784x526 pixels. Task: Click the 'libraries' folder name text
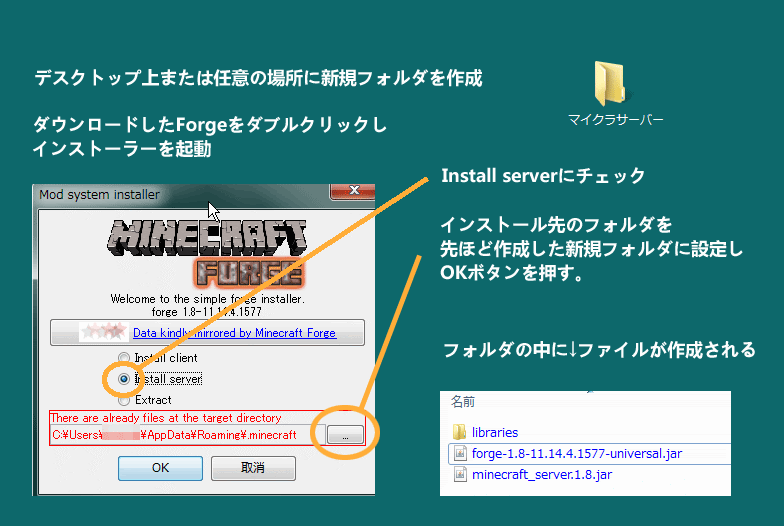click(495, 432)
